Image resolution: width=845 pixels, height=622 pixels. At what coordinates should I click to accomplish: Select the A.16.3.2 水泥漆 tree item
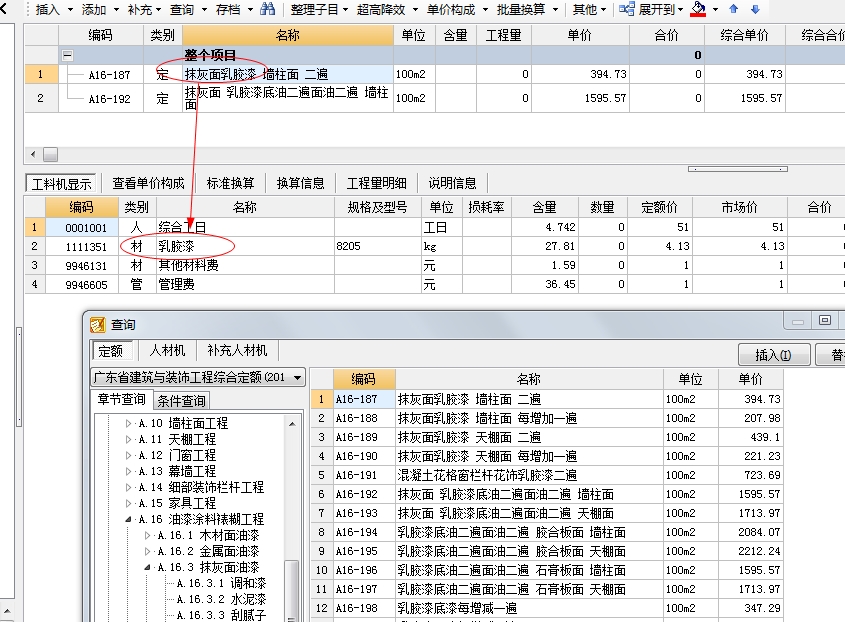[x=221, y=599]
